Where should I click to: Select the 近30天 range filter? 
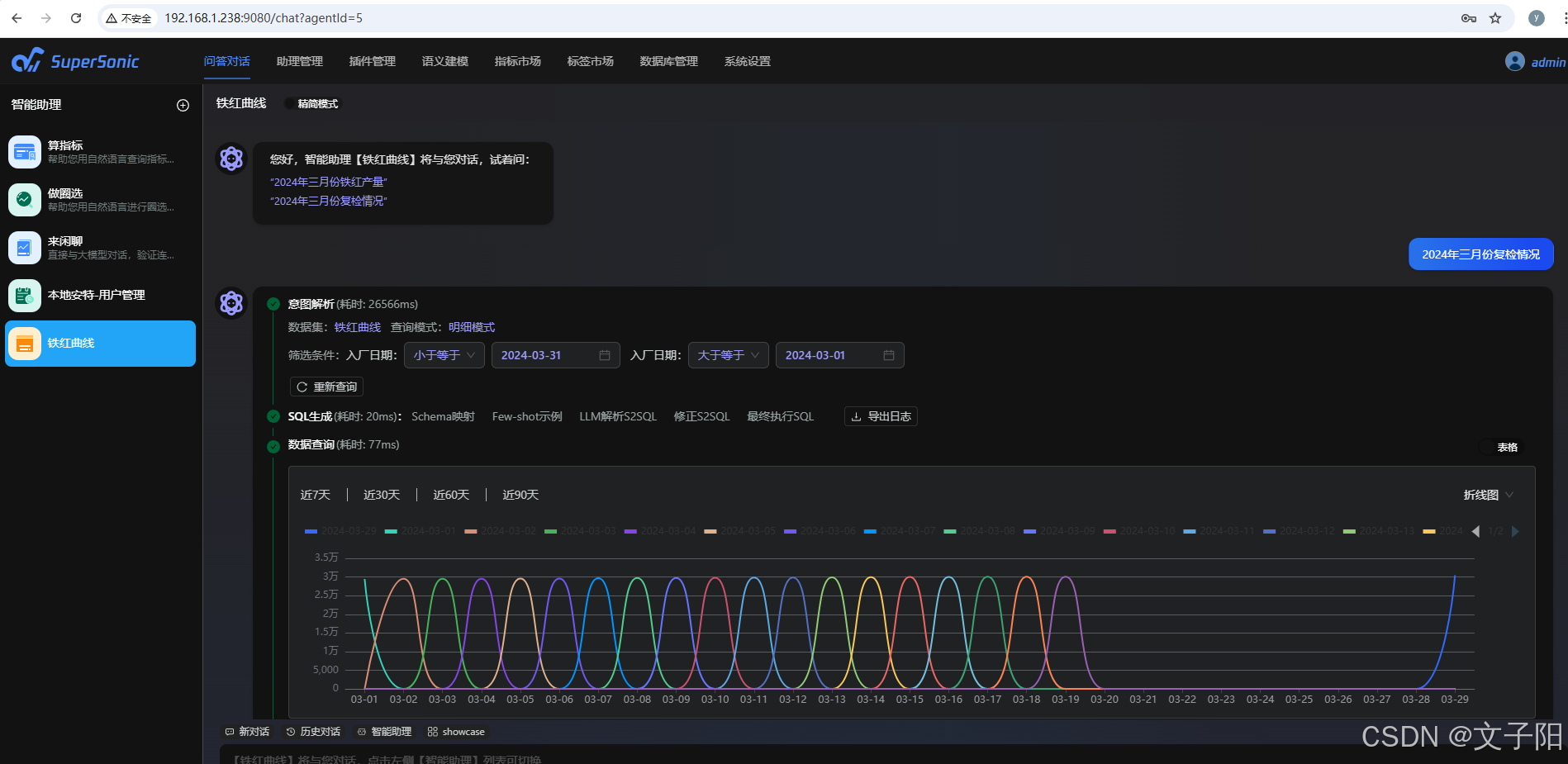382,495
